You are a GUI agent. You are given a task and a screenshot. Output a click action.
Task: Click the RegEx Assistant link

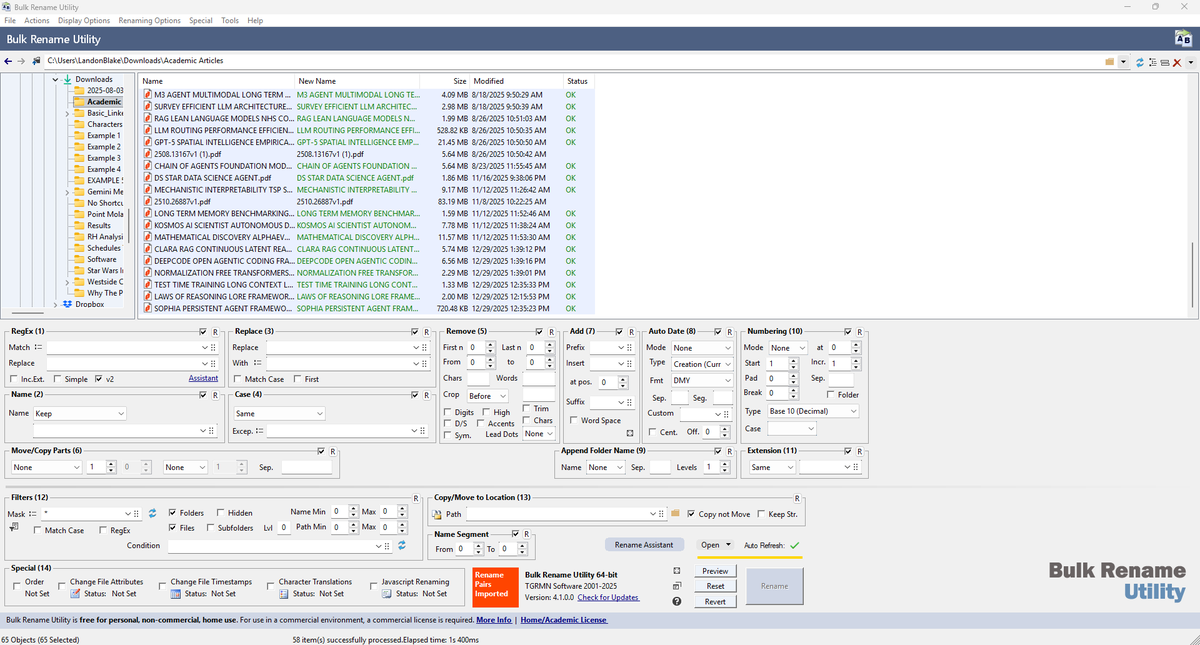(x=203, y=379)
